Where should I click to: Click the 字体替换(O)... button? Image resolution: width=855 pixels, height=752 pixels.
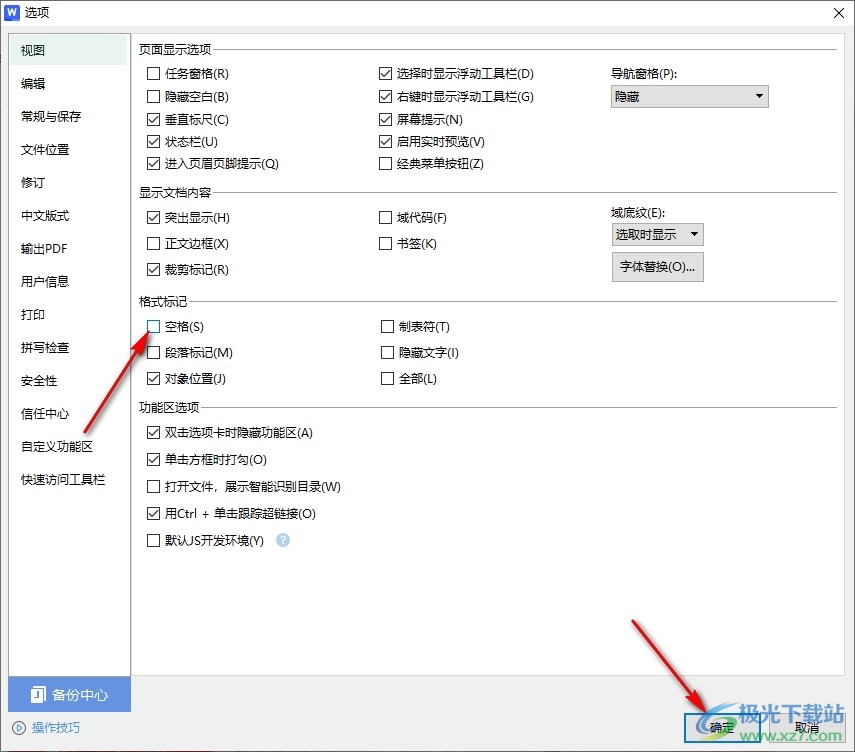658,267
